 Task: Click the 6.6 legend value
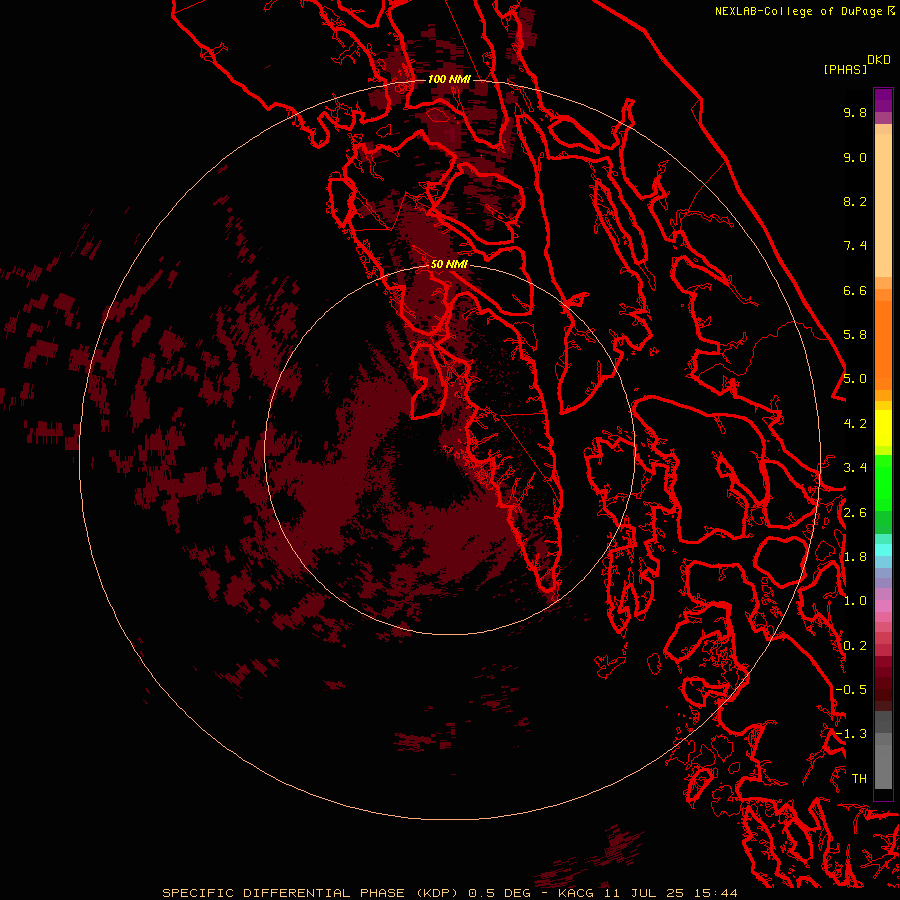855,290
